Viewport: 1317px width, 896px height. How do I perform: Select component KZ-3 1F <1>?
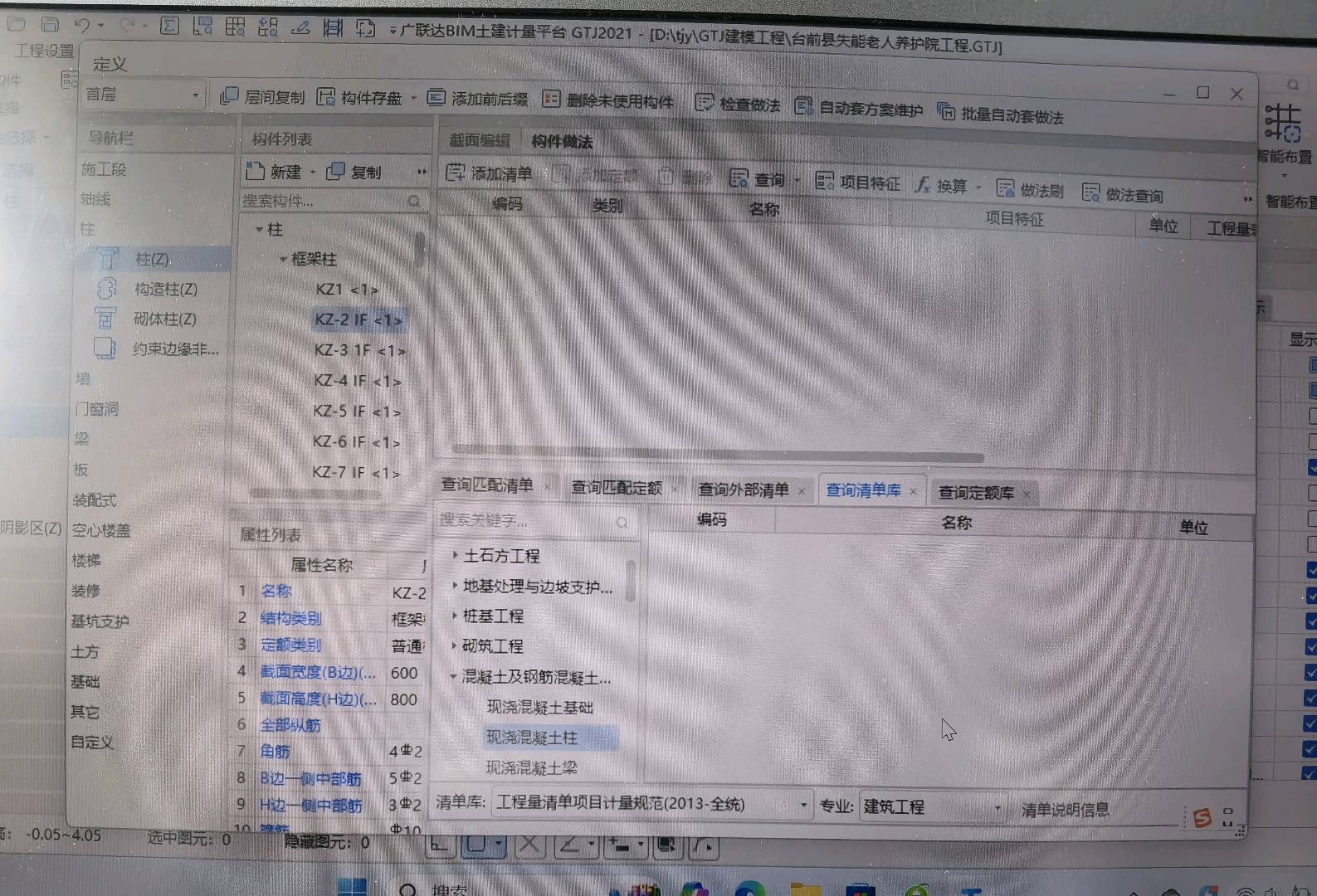point(359,350)
